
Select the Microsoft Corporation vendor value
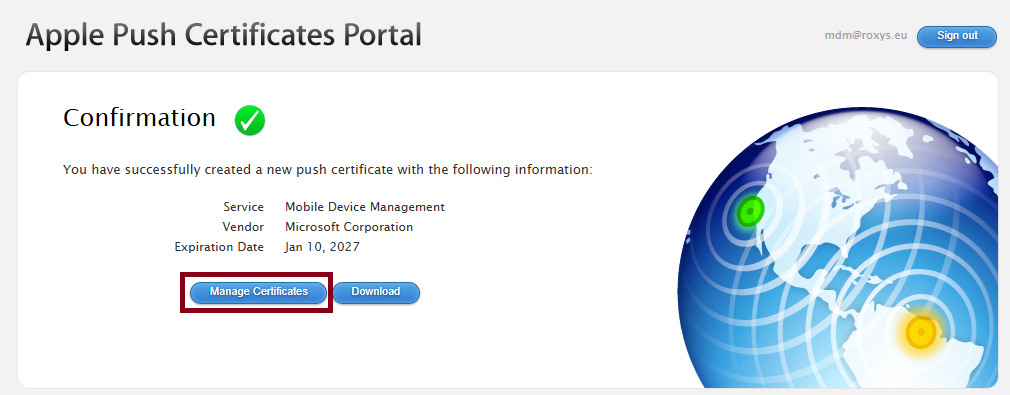pos(348,227)
